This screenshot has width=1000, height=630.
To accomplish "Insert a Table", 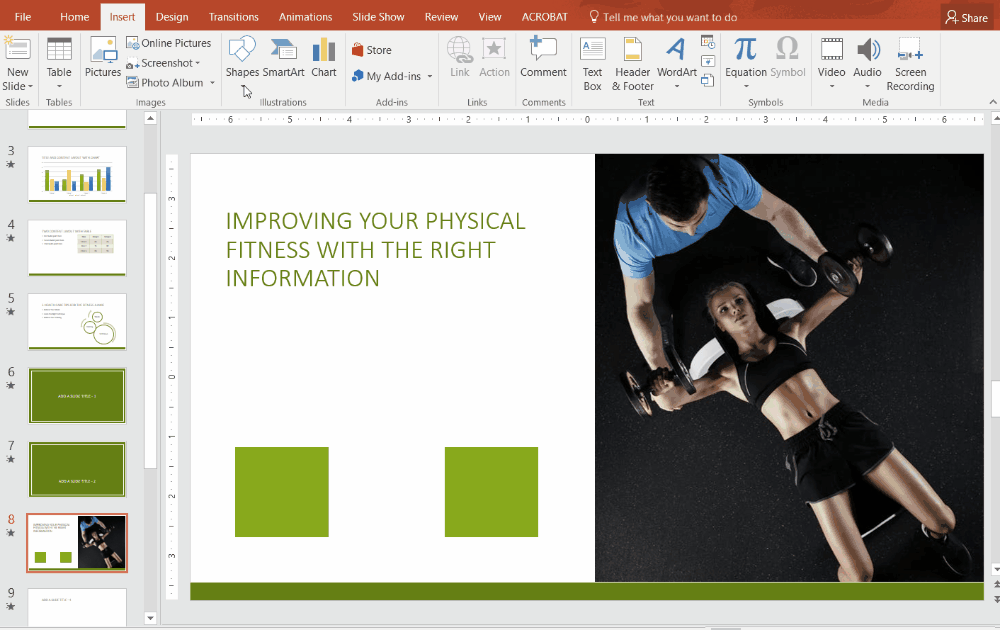I will [58, 60].
